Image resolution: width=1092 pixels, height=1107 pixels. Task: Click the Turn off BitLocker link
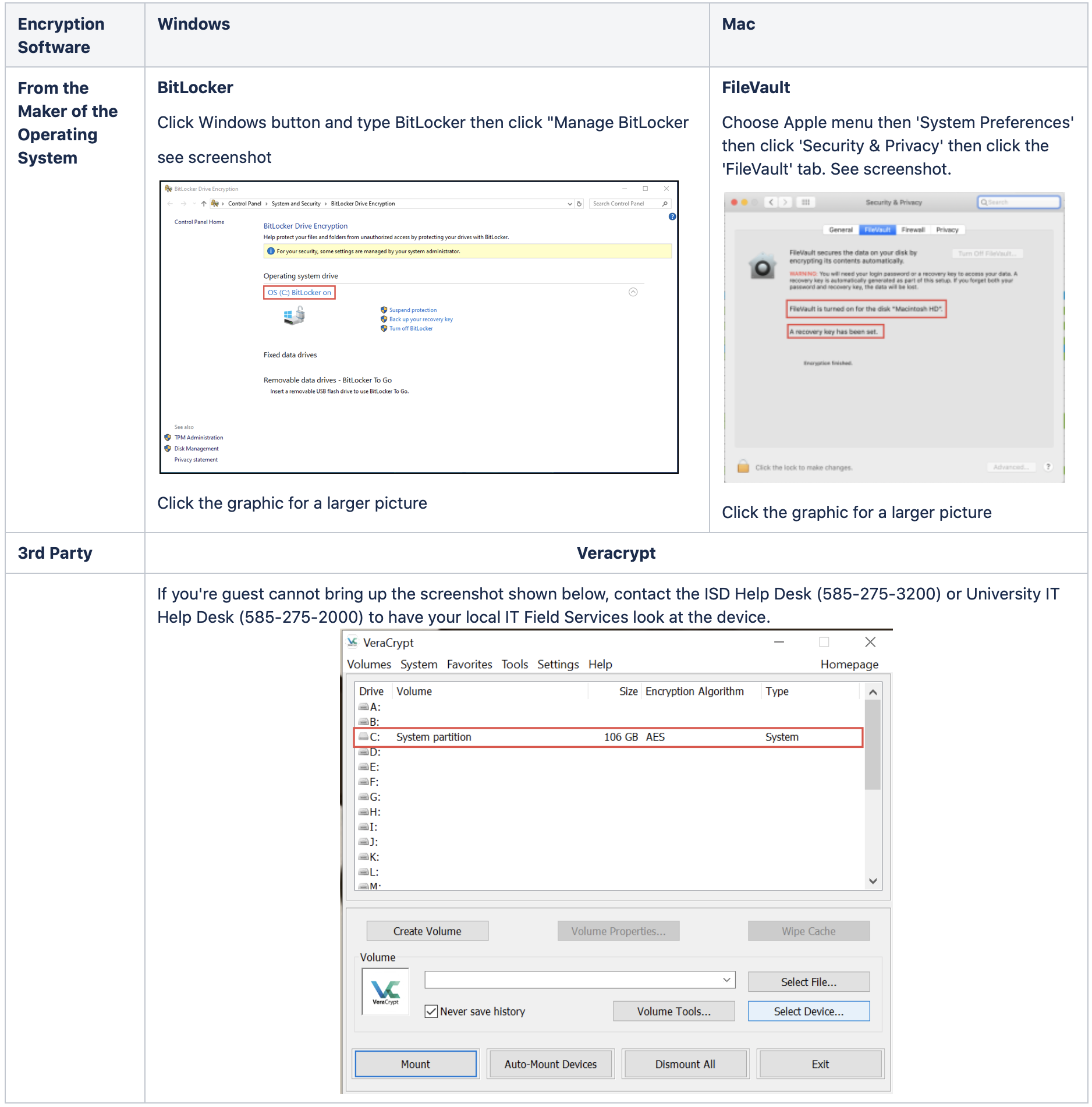click(x=411, y=329)
